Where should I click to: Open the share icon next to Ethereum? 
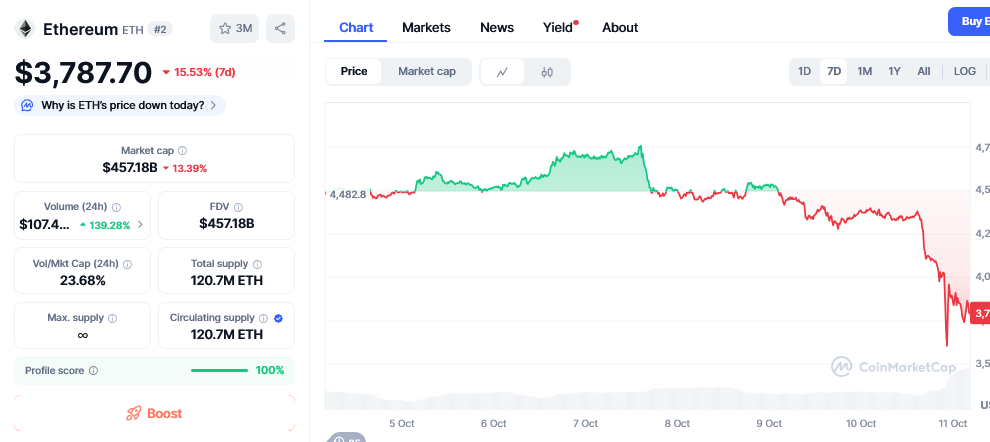click(281, 29)
